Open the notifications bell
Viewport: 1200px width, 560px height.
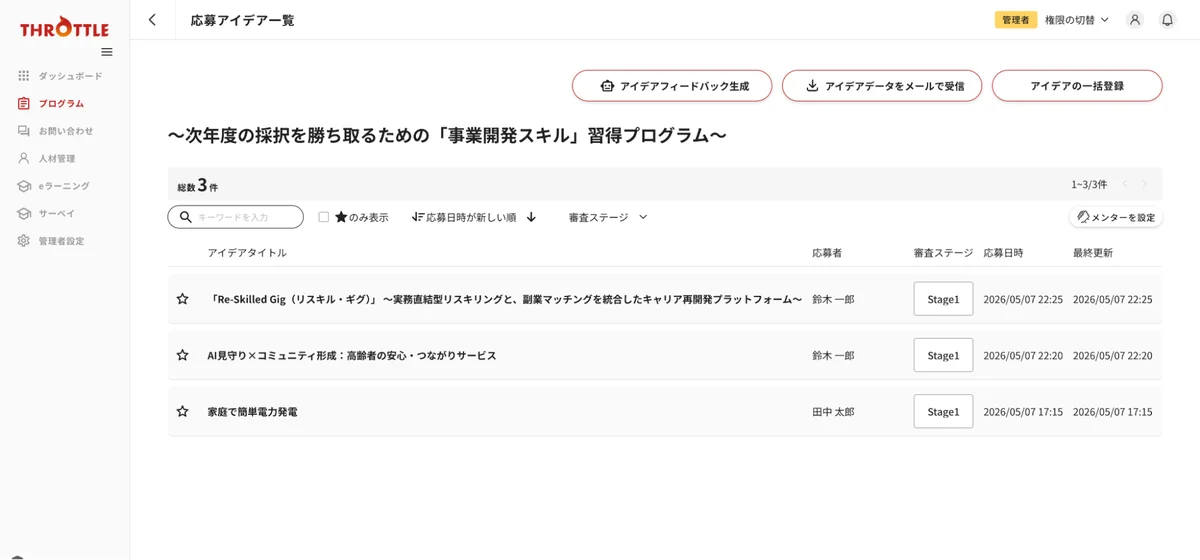coord(1167,20)
